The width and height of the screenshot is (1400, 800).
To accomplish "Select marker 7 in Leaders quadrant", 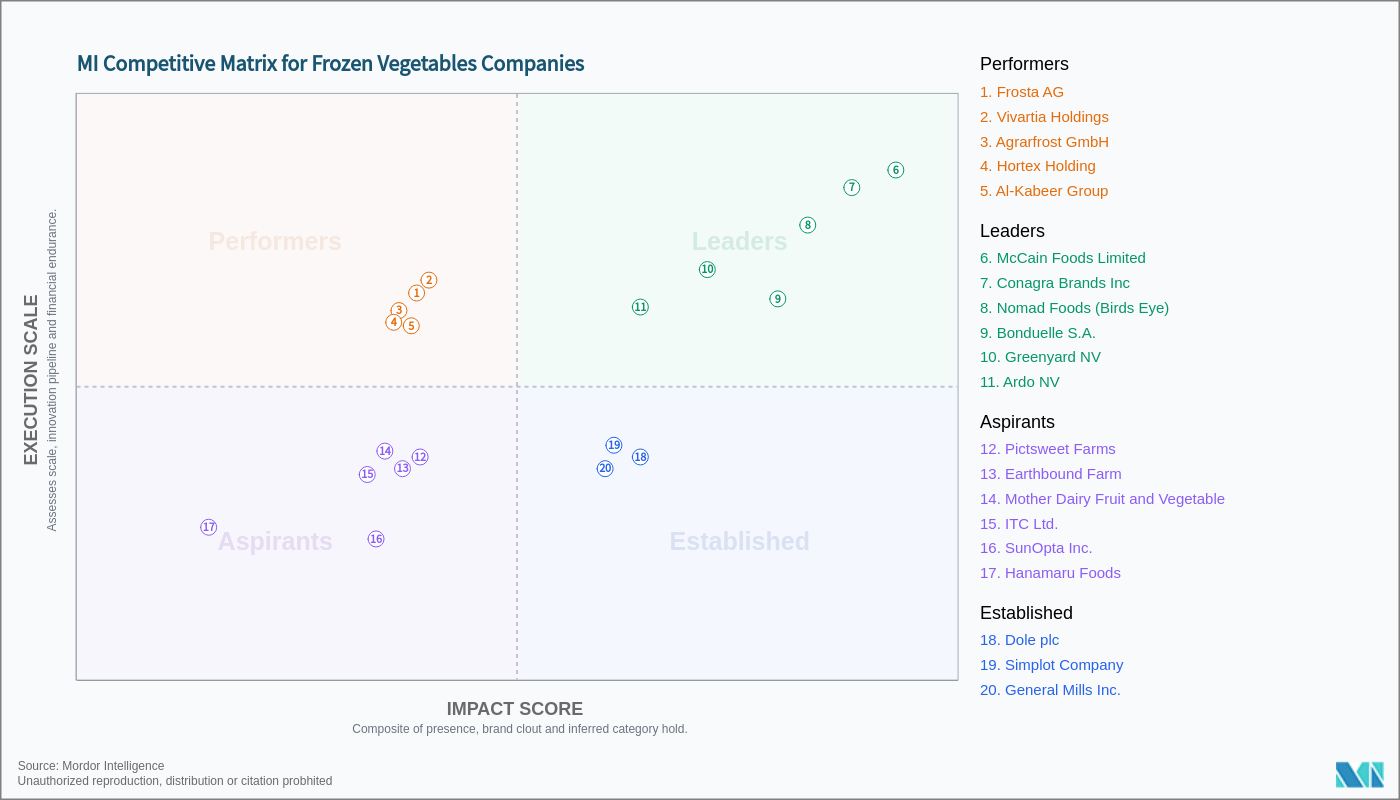I will (x=852, y=188).
